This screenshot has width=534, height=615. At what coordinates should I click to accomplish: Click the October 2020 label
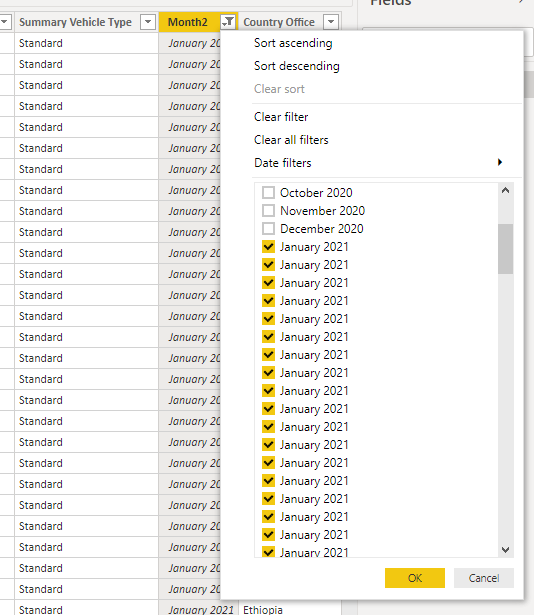(x=316, y=193)
